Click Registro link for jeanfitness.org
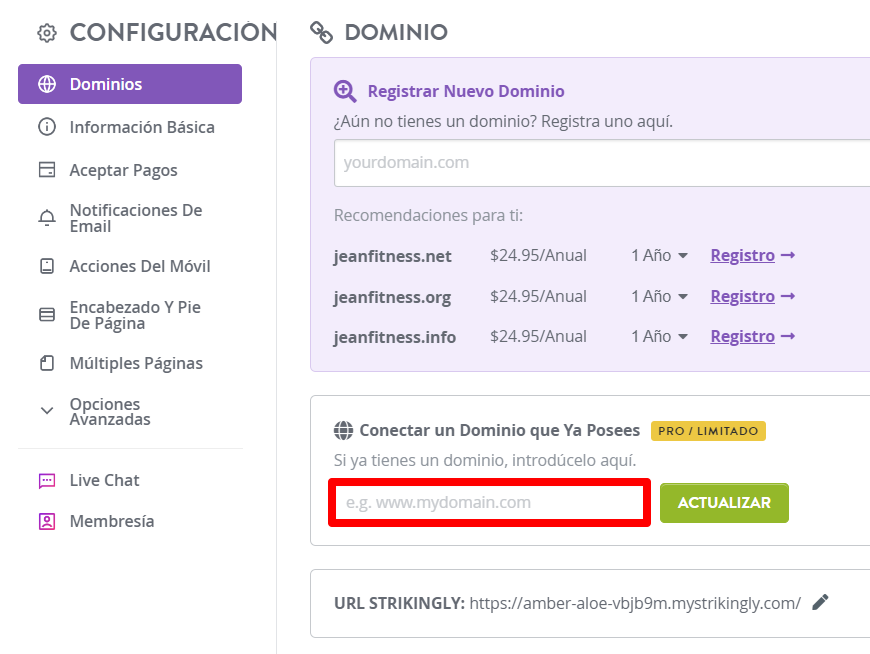Image resolution: width=870 pixels, height=654 pixels. tap(742, 296)
